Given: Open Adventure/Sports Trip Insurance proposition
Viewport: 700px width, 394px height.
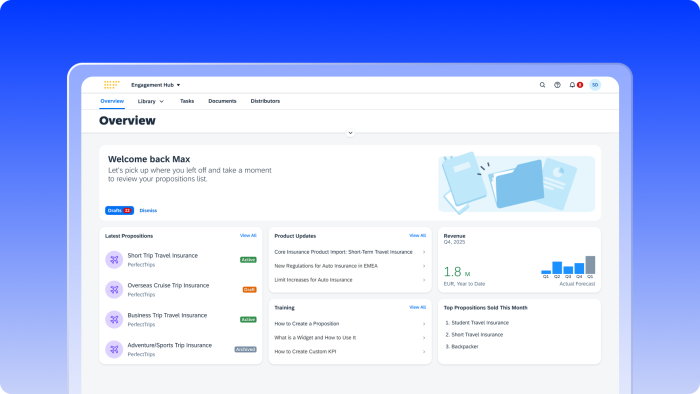Looking at the screenshot, I should [x=170, y=345].
